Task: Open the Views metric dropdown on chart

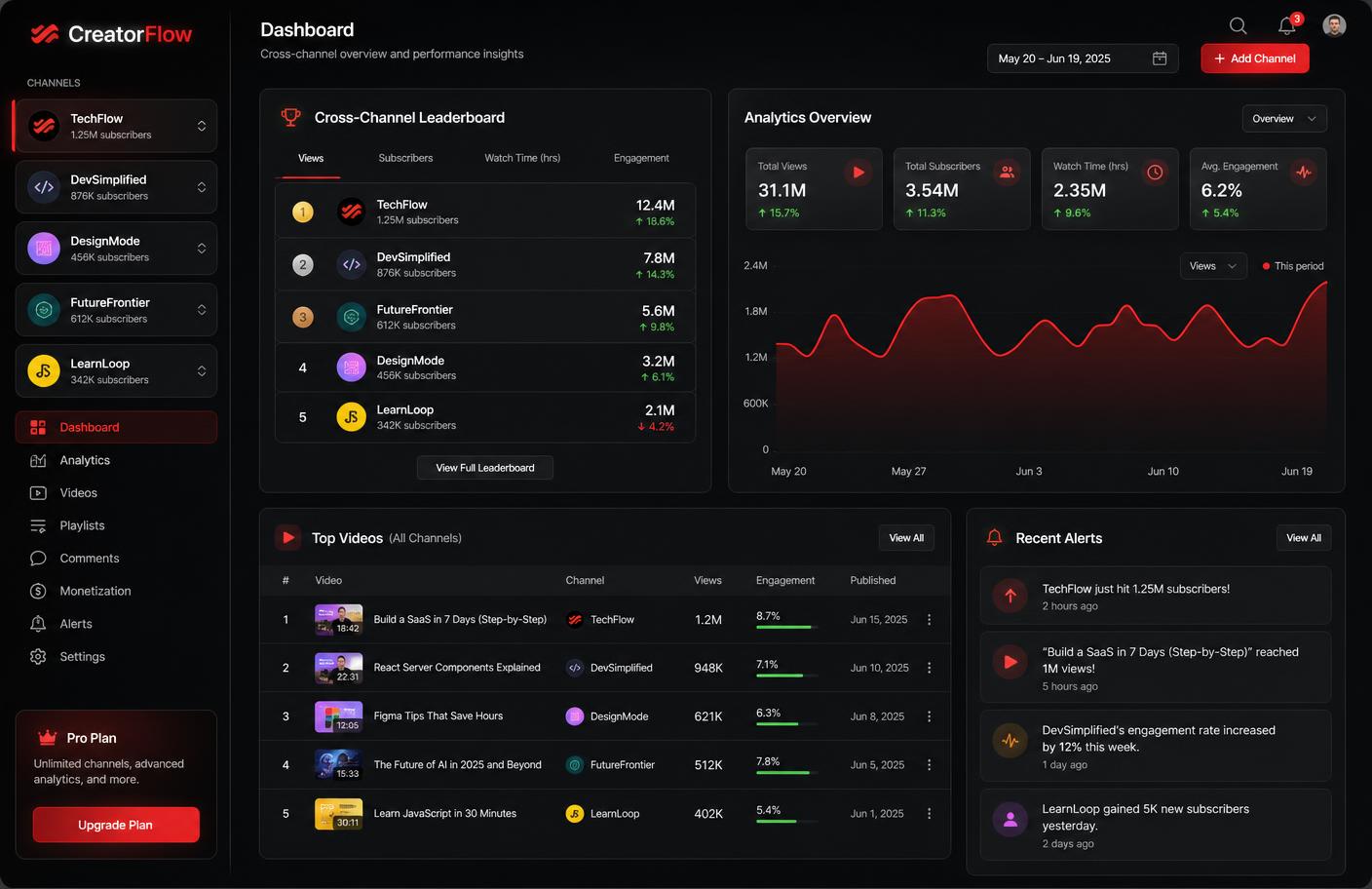Action: pos(1213,266)
